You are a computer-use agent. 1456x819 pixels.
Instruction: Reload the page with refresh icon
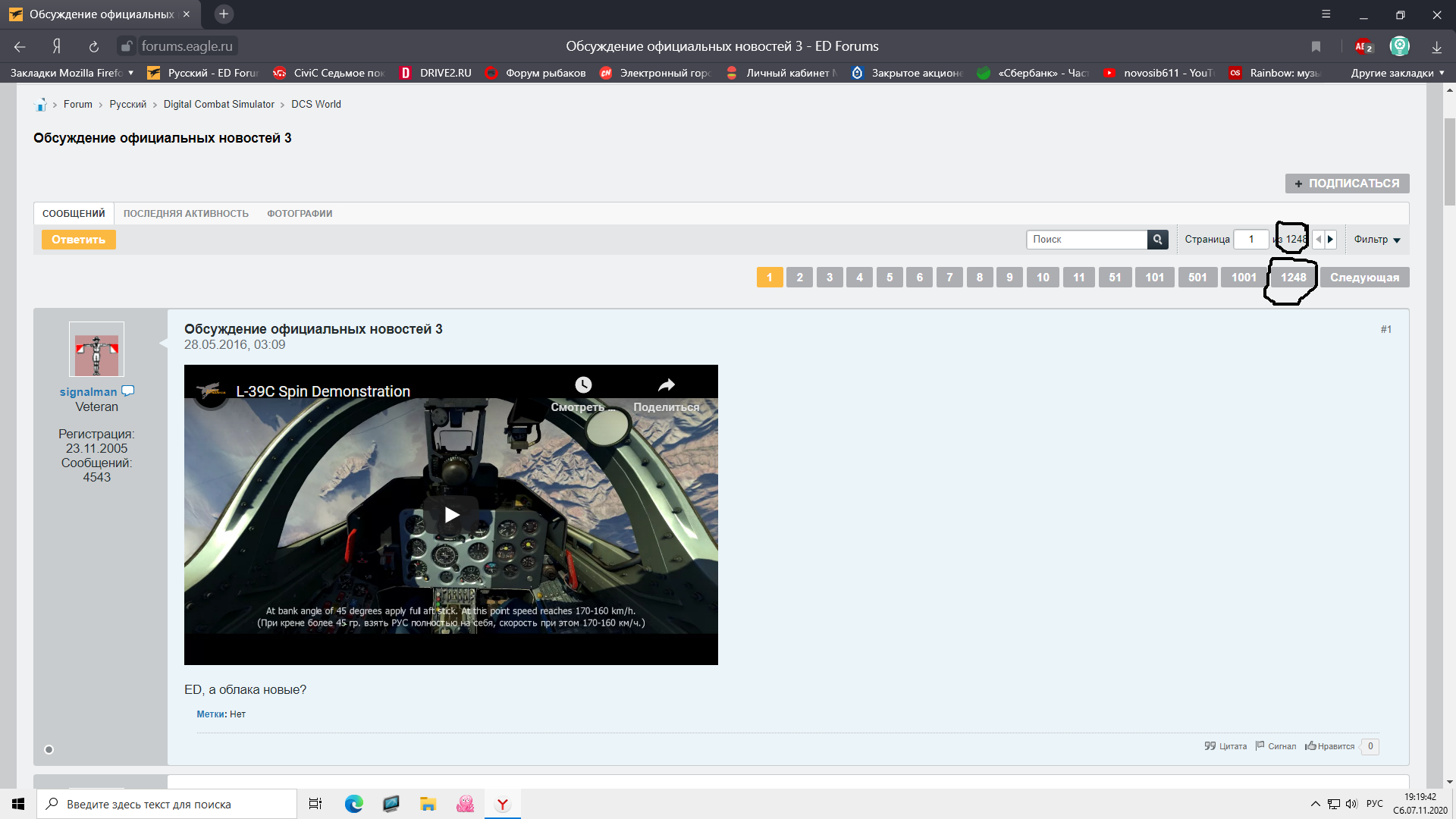point(94,47)
